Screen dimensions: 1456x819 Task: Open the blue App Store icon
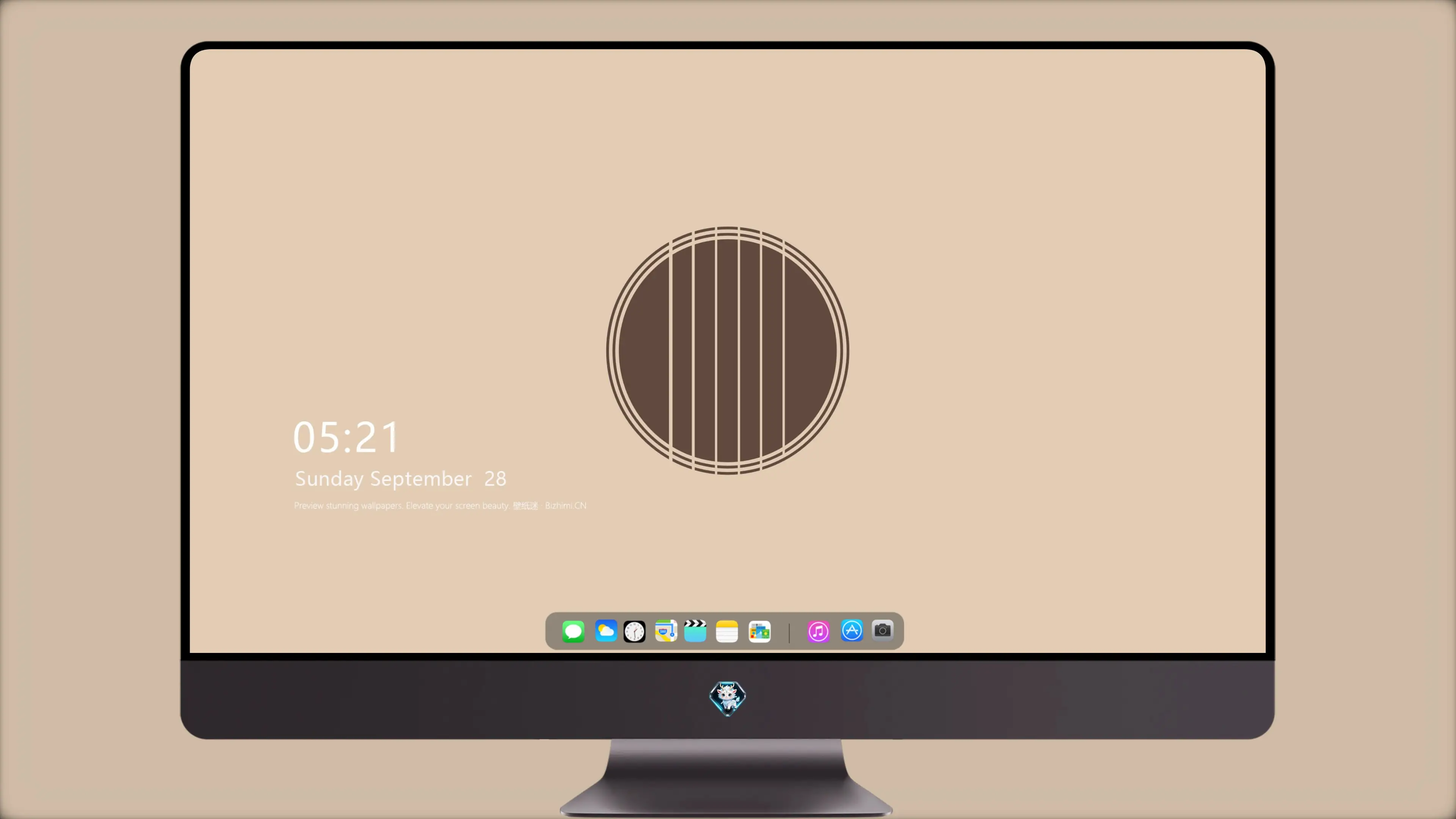pyautogui.click(x=852, y=630)
